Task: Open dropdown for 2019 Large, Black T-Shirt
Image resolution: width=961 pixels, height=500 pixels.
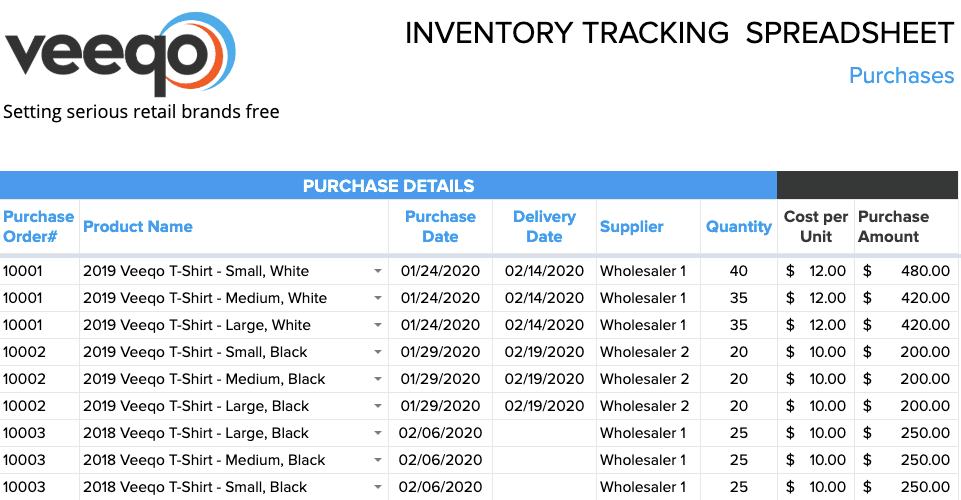Action: coord(378,406)
